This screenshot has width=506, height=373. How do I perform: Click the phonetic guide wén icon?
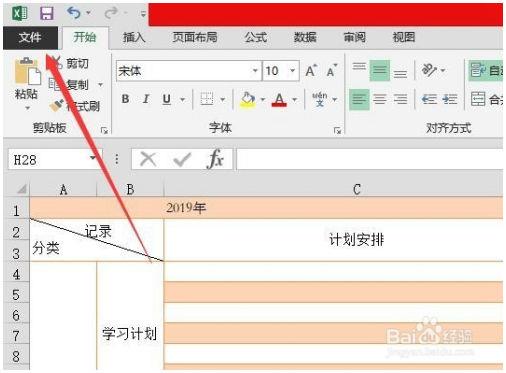click(320, 99)
